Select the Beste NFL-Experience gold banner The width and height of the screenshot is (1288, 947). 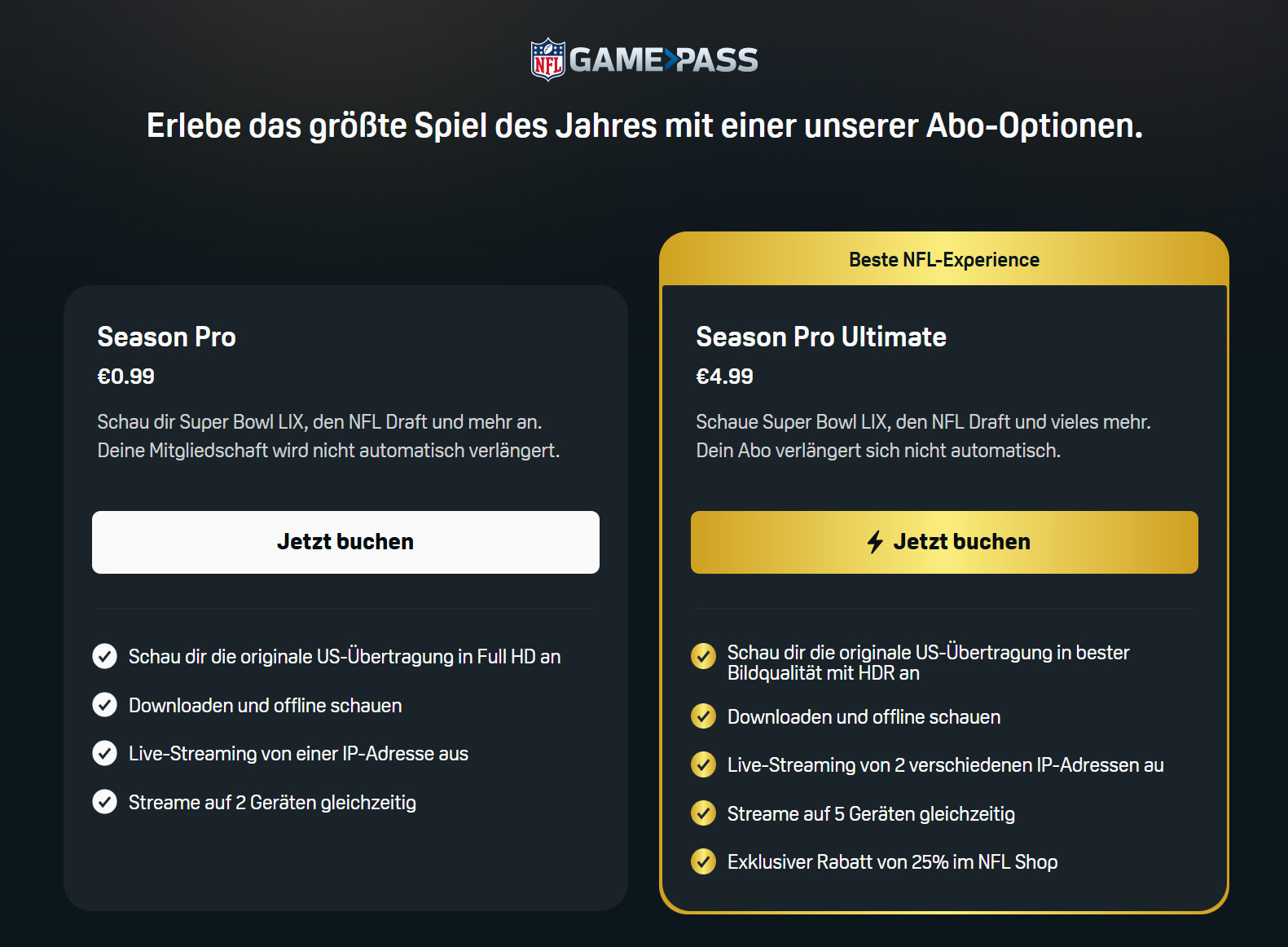(944, 259)
